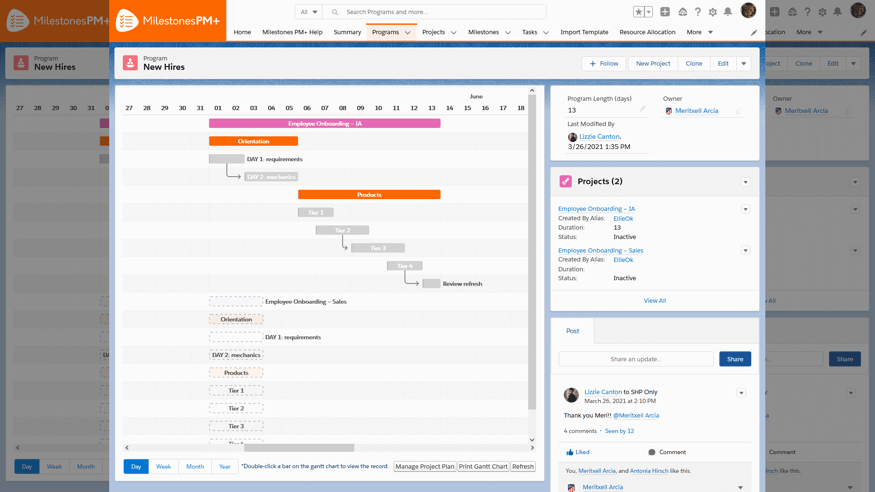Viewport: 875px width, 492px height.
Task: Open the Projects related list menu arrow
Action: click(746, 182)
